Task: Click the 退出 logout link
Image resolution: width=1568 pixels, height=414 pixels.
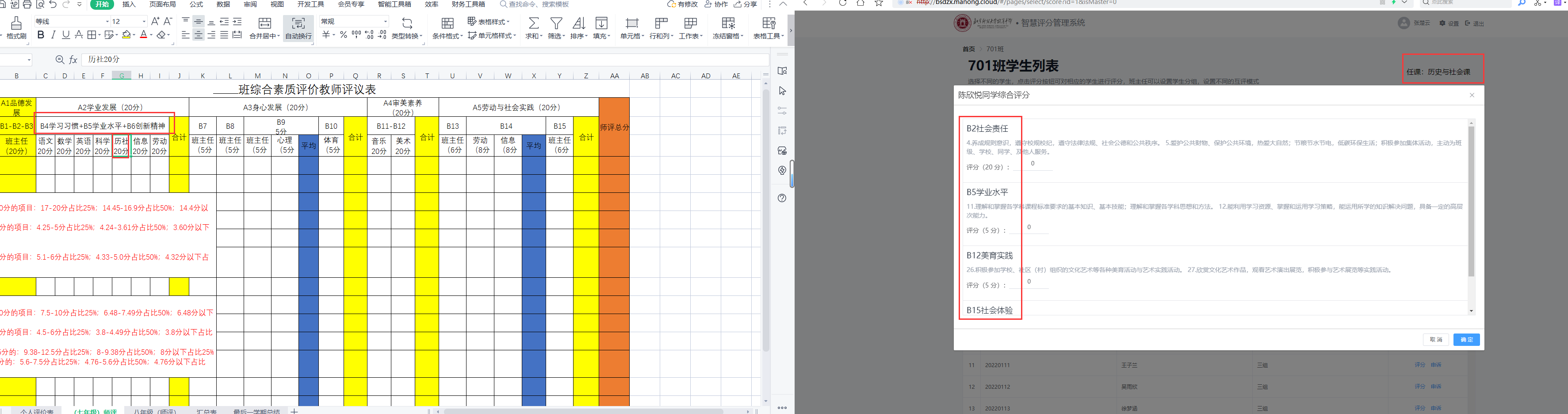Action: click(x=1474, y=23)
